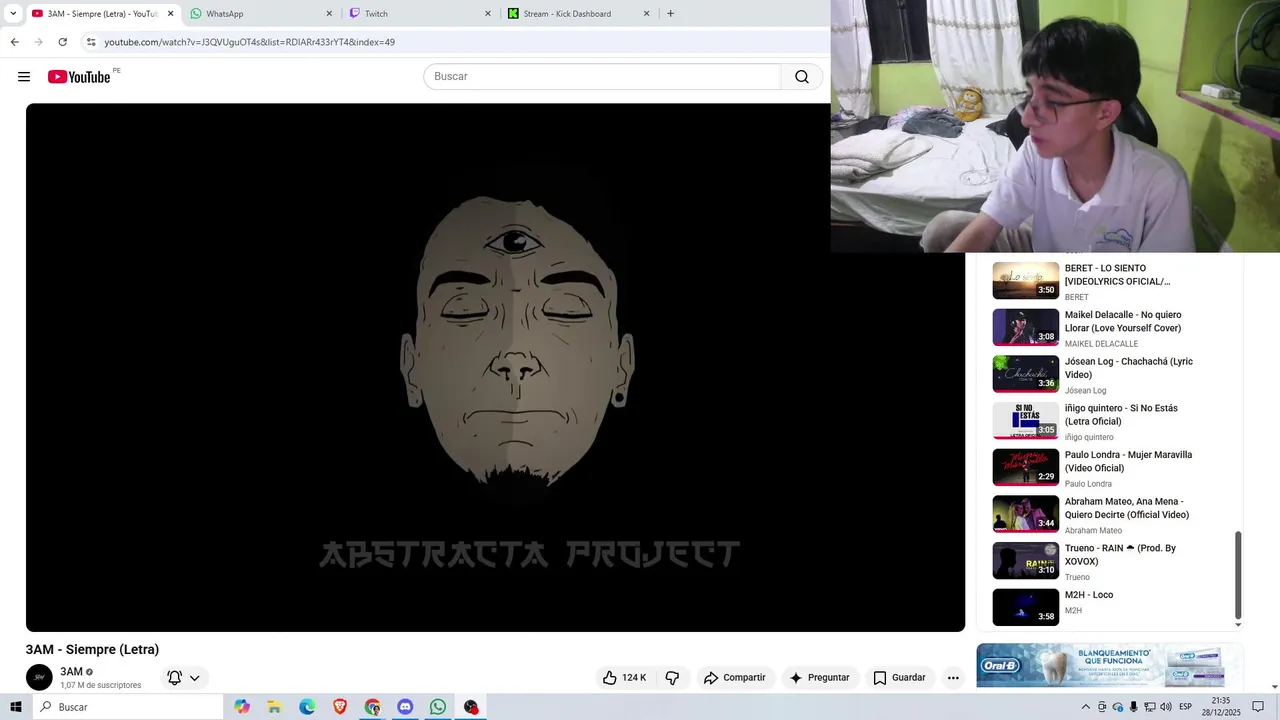Close the Kick Dashboard tab
The image size is (1280, 720).
click(646, 13)
